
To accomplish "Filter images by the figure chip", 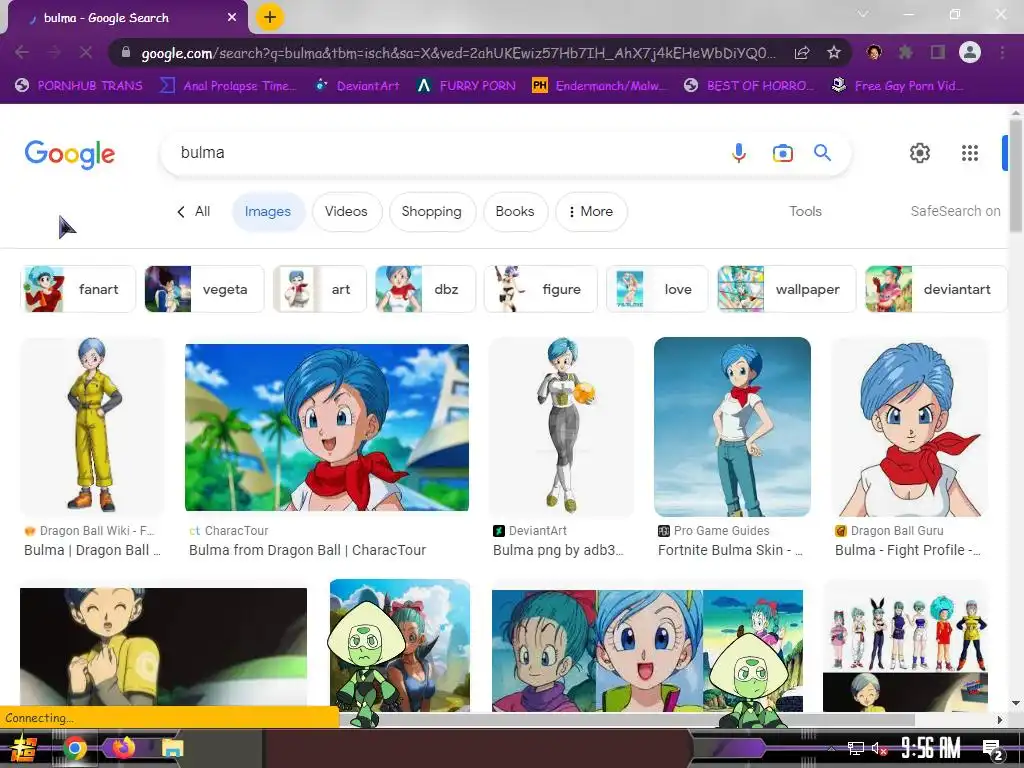I will [541, 289].
